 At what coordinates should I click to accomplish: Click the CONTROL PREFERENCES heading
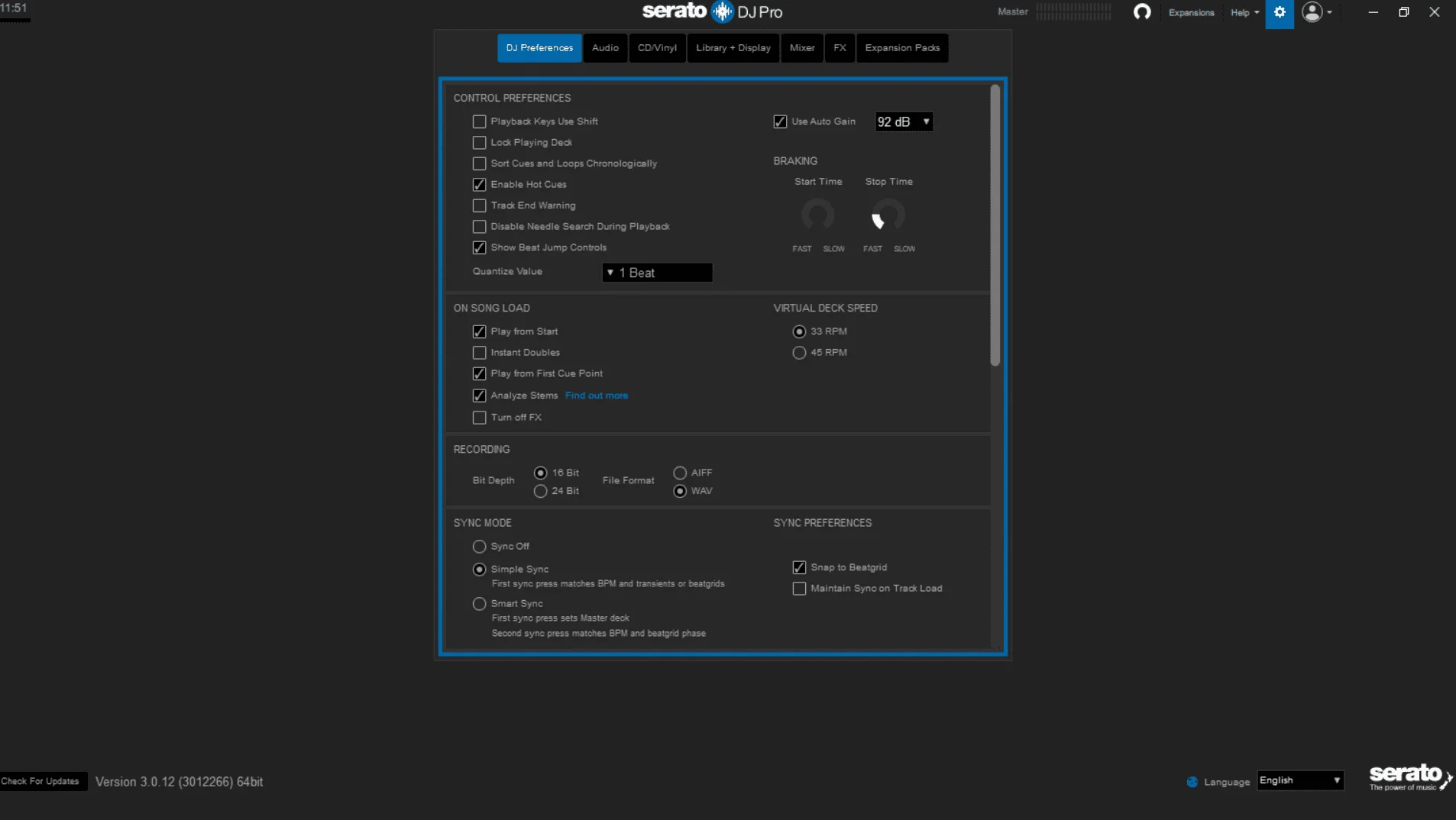(512, 98)
